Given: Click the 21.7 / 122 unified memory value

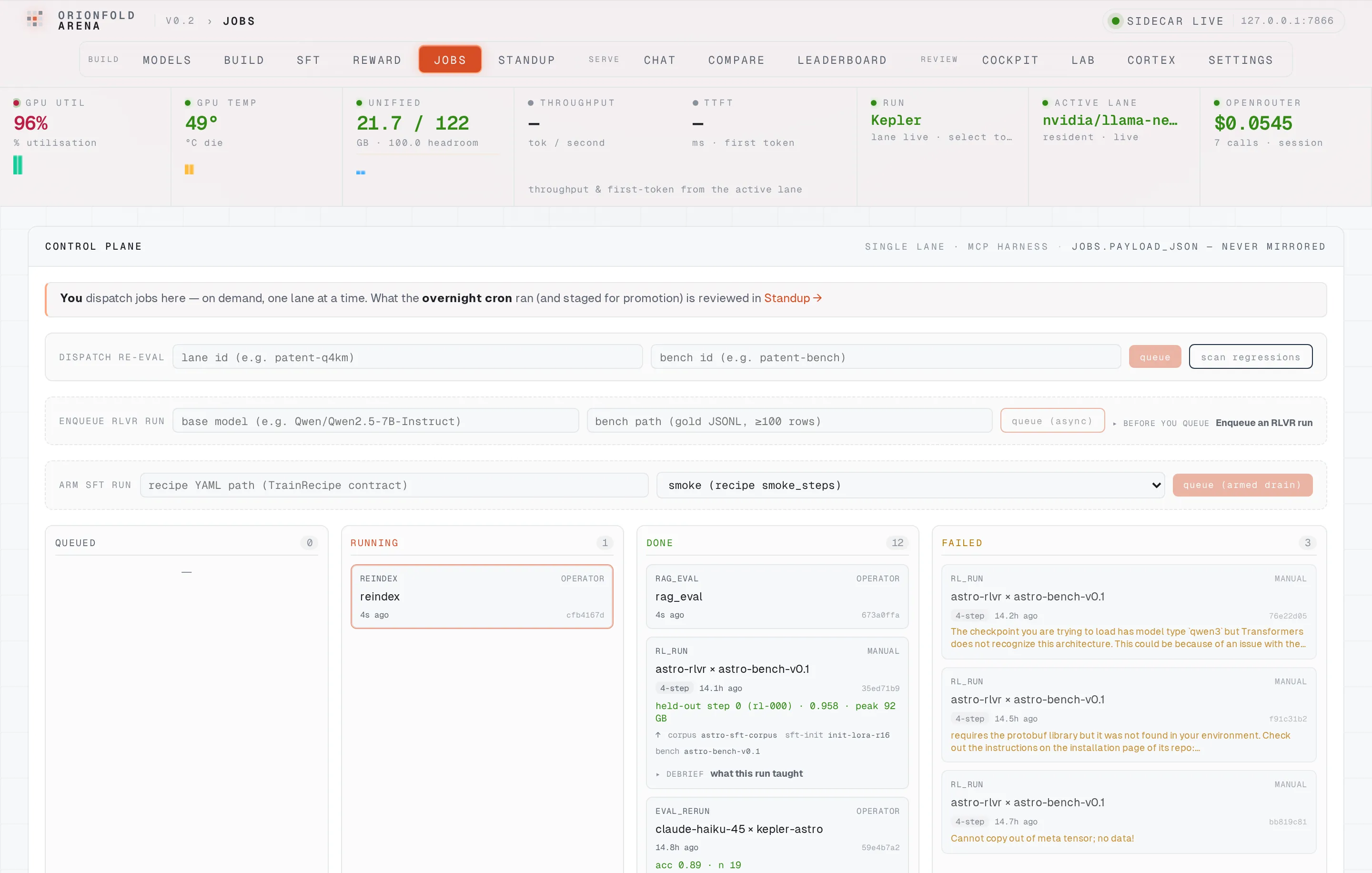Looking at the screenshot, I should point(413,123).
